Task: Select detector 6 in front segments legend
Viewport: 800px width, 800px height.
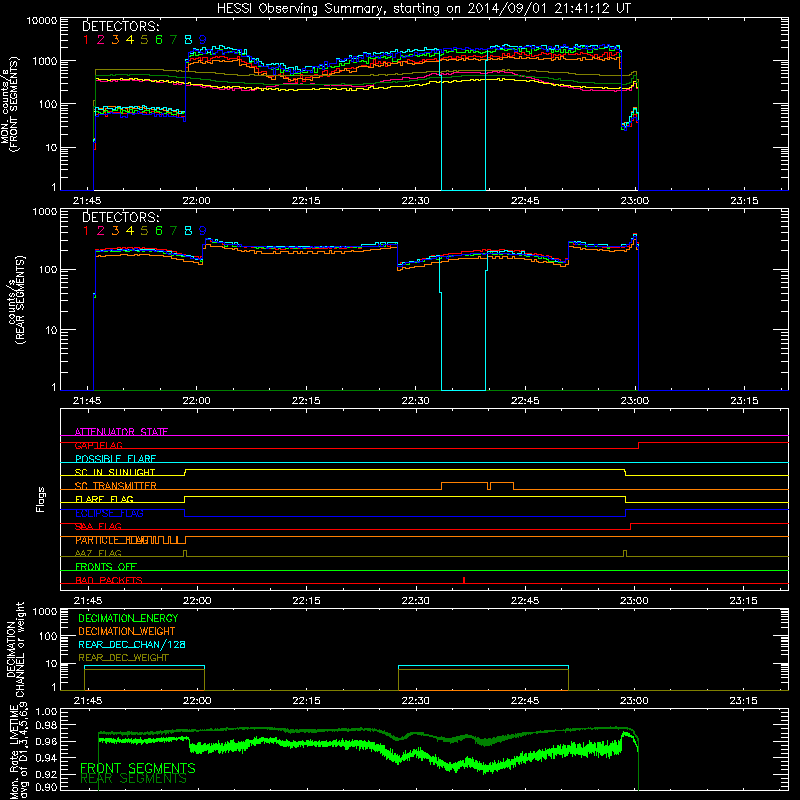Action: coord(159,40)
